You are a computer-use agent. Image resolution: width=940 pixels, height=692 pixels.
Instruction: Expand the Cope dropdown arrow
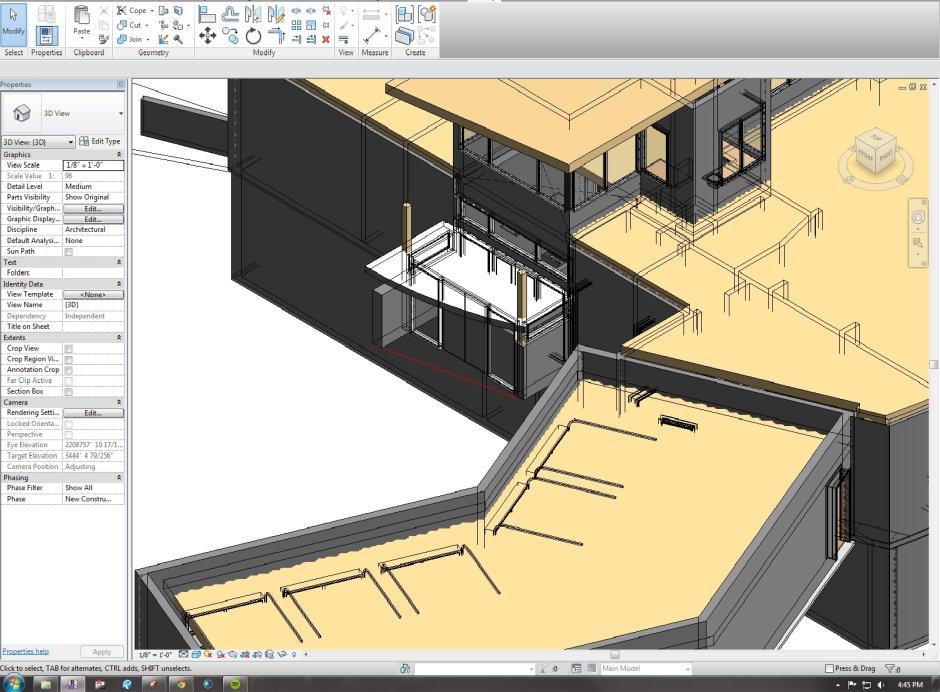pyautogui.click(x=152, y=11)
